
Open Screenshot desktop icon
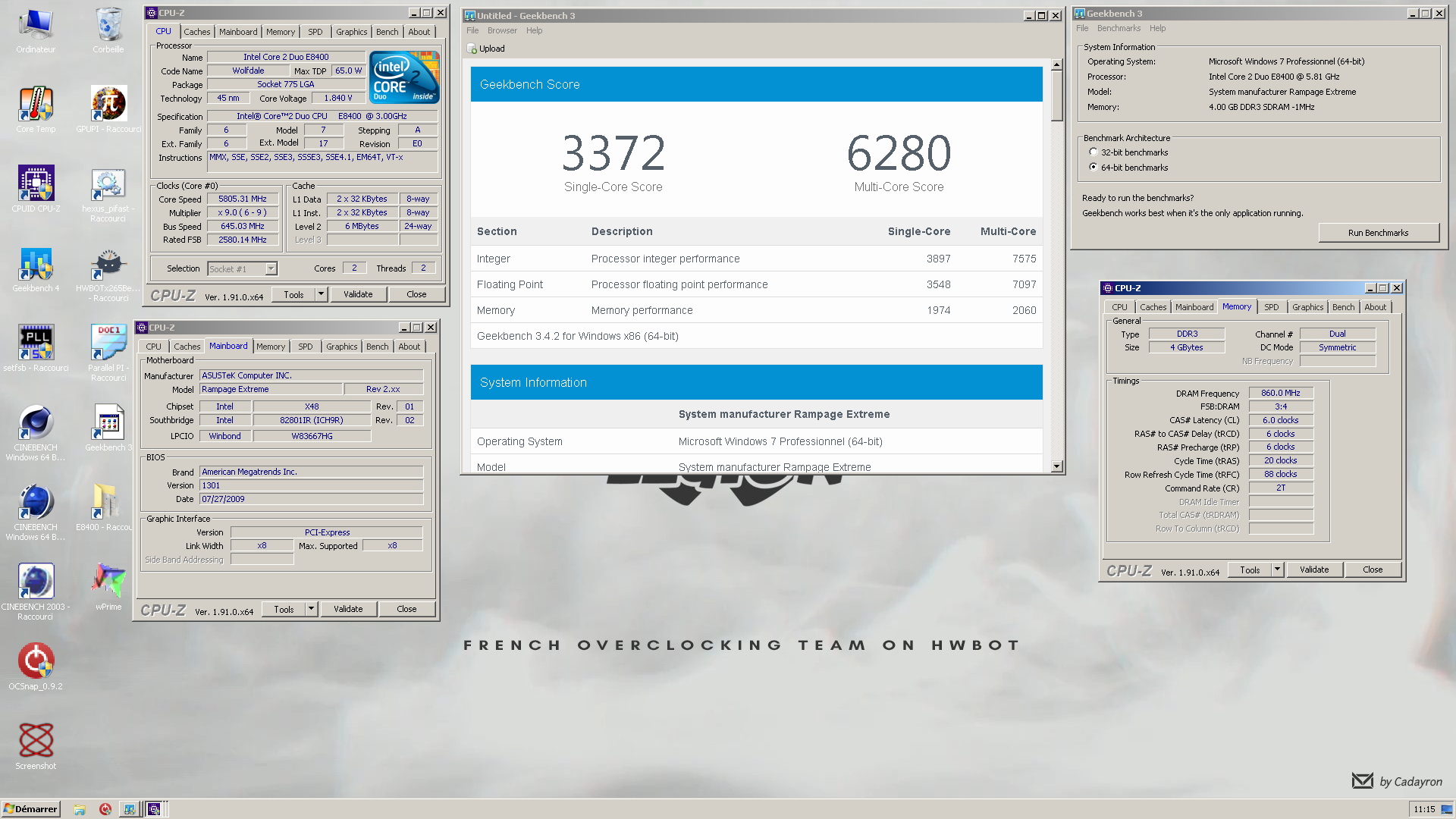[36, 747]
